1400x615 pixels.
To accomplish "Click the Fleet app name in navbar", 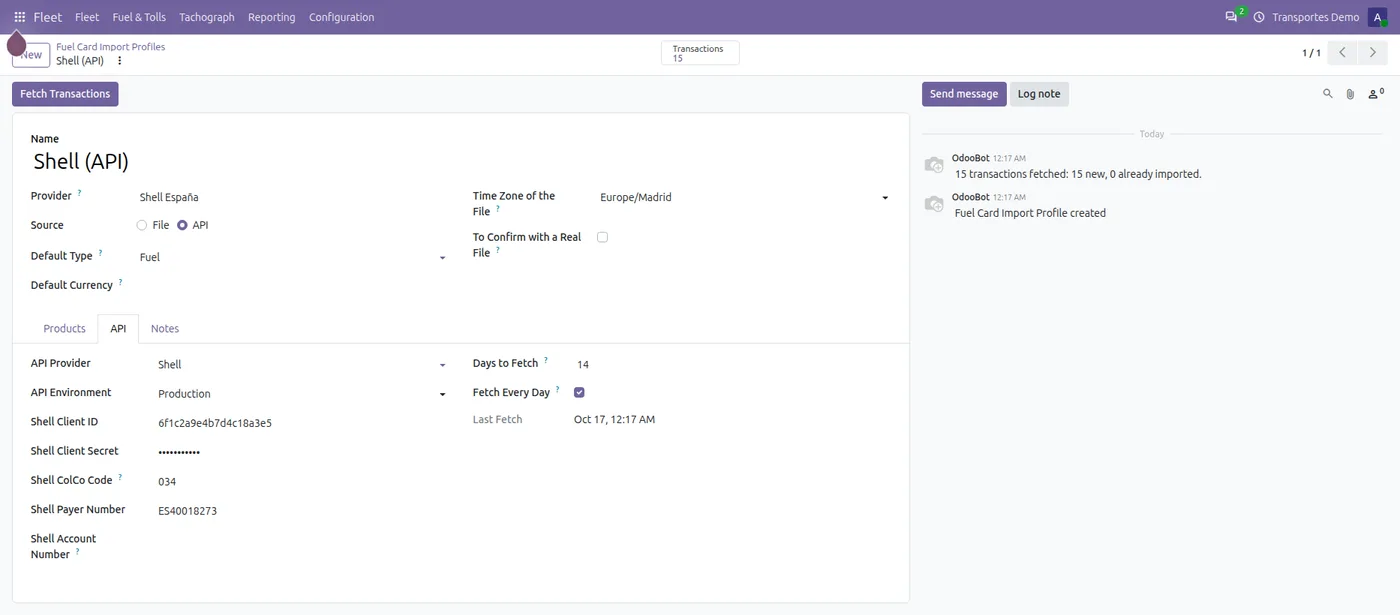I will pyautogui.click(x=48, y=17).
